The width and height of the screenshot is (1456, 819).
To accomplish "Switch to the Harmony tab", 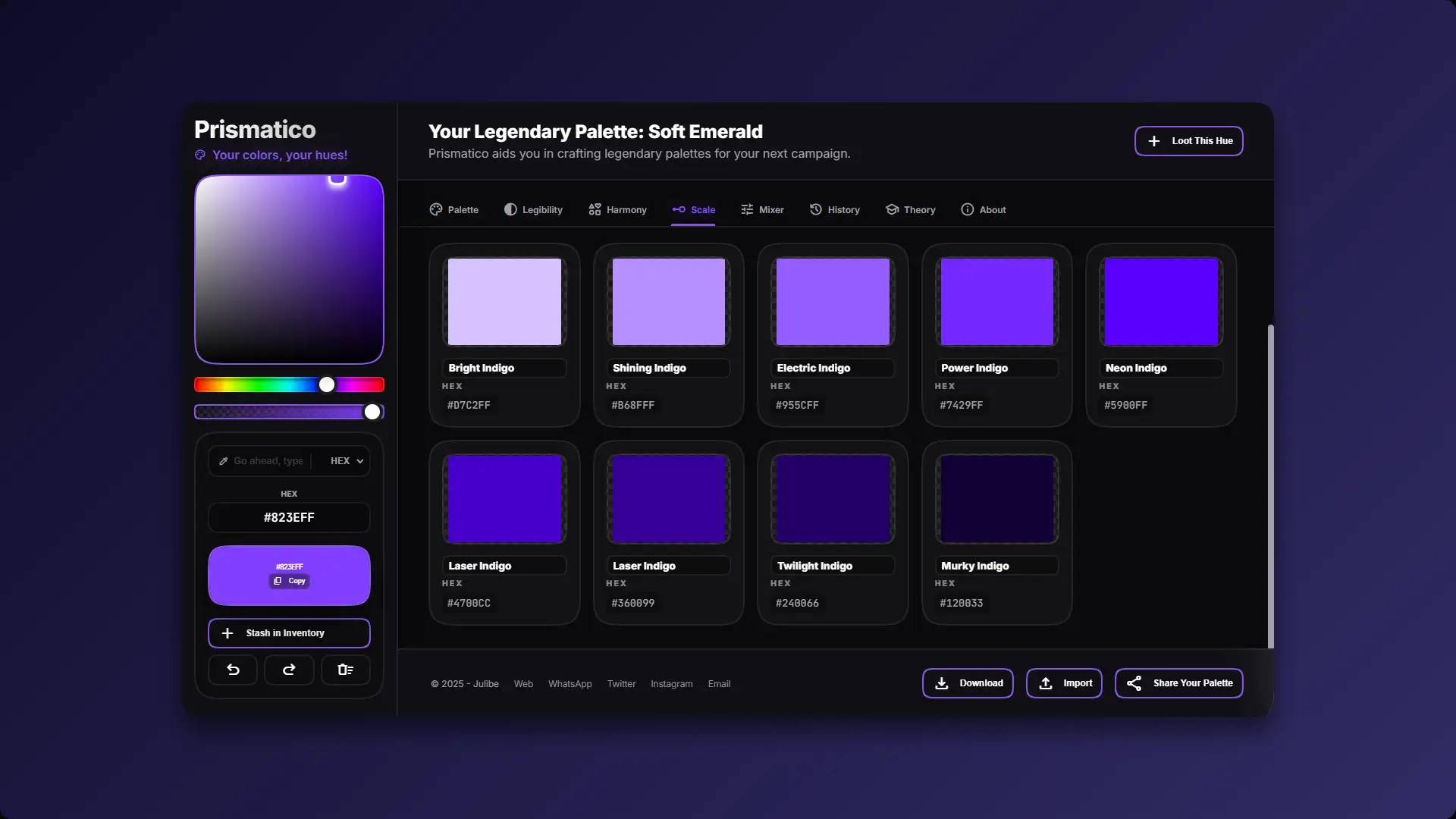I will coord(617,209).
